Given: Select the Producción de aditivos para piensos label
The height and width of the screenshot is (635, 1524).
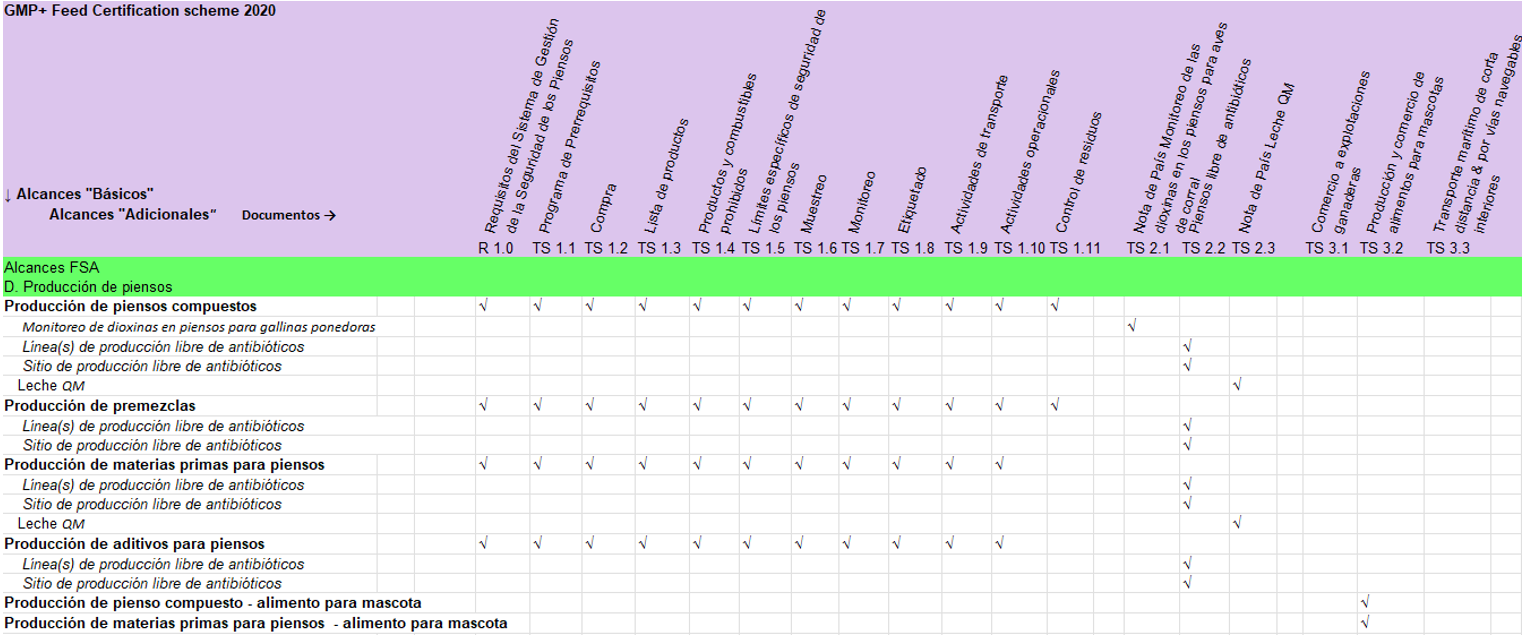Looking at the screenshot, I should coord(134,543).
